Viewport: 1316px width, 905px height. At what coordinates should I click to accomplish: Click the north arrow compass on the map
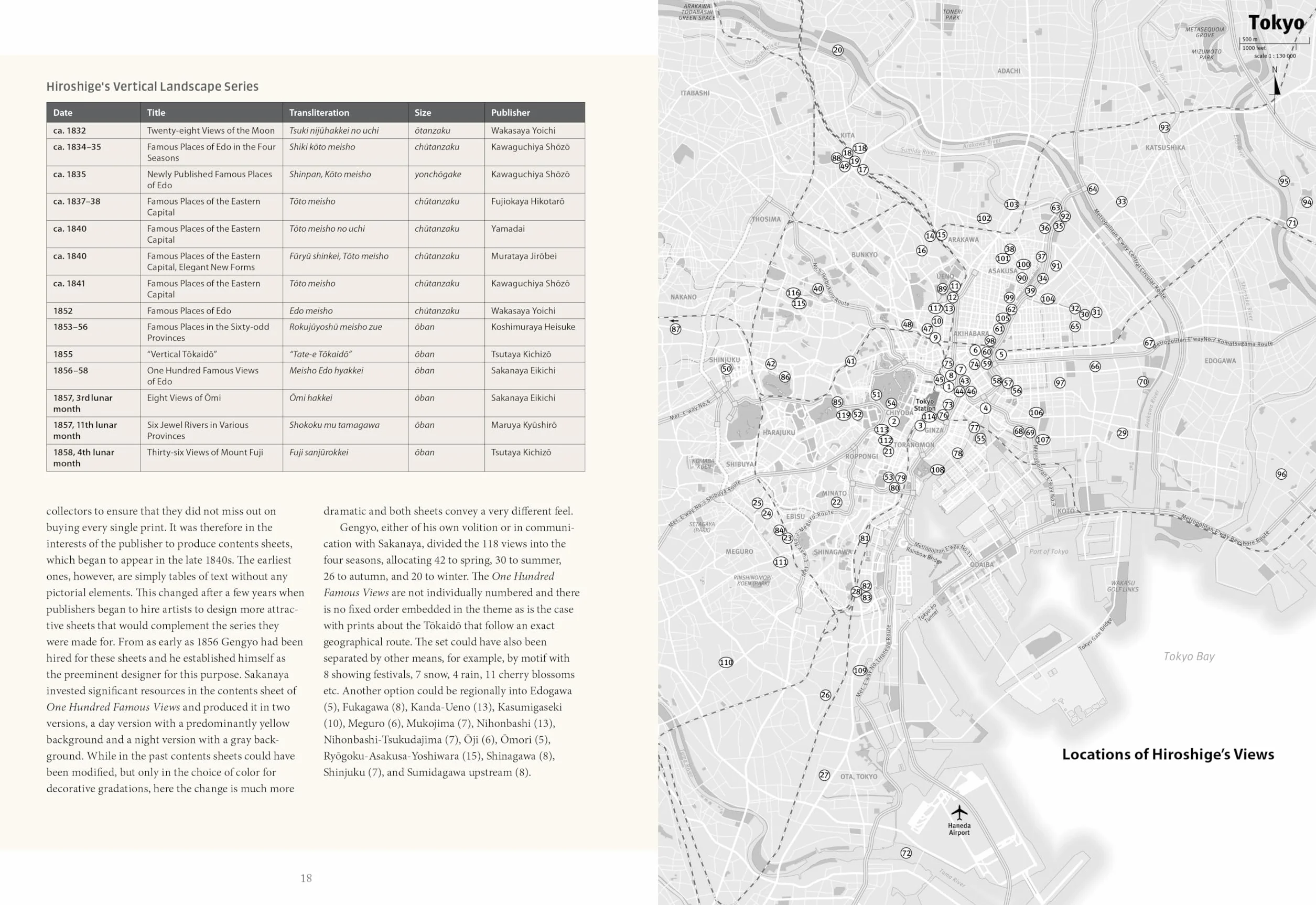coord(1276,89)
